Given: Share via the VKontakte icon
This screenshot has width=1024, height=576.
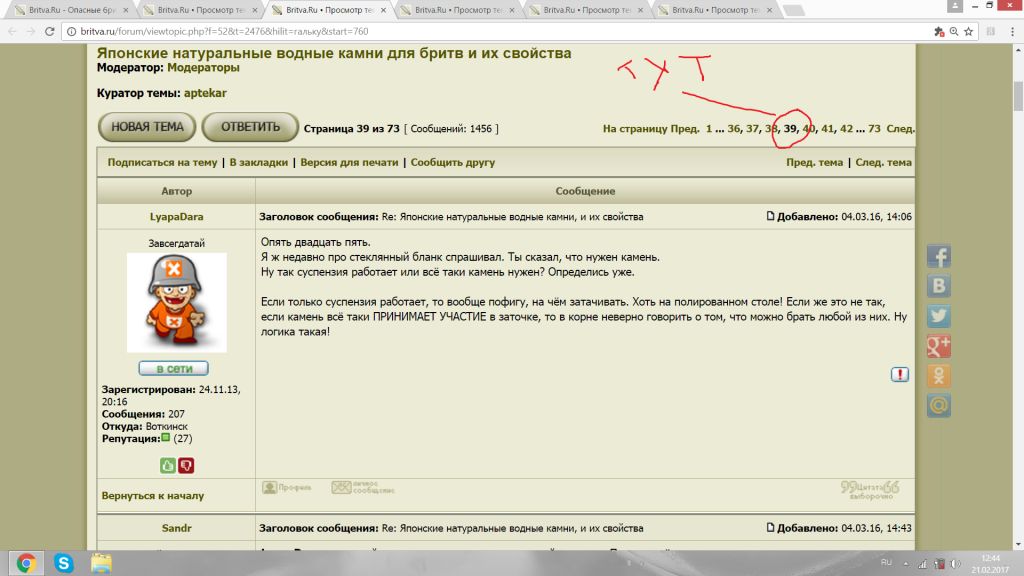Looking at the screenshot, I should point(939,286).
